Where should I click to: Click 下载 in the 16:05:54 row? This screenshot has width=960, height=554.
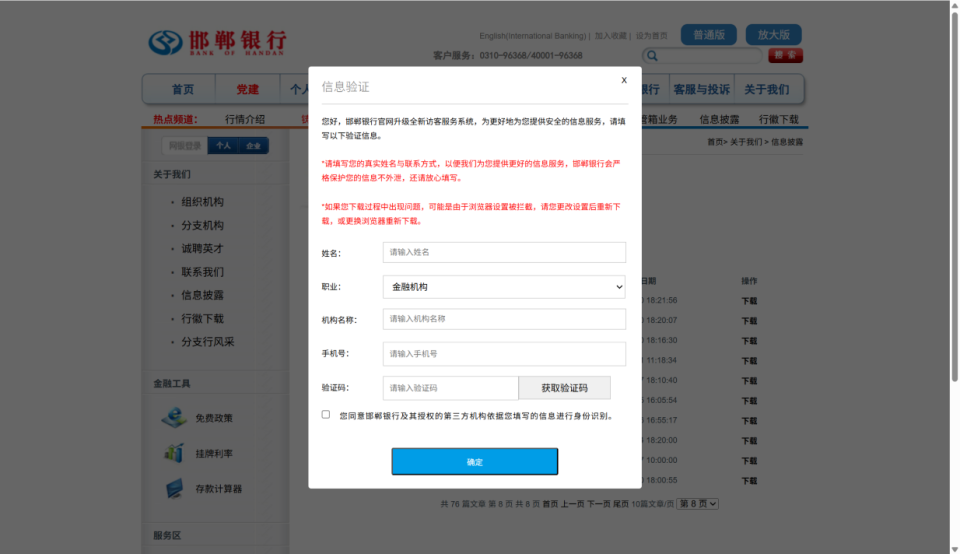coord(749,401)
